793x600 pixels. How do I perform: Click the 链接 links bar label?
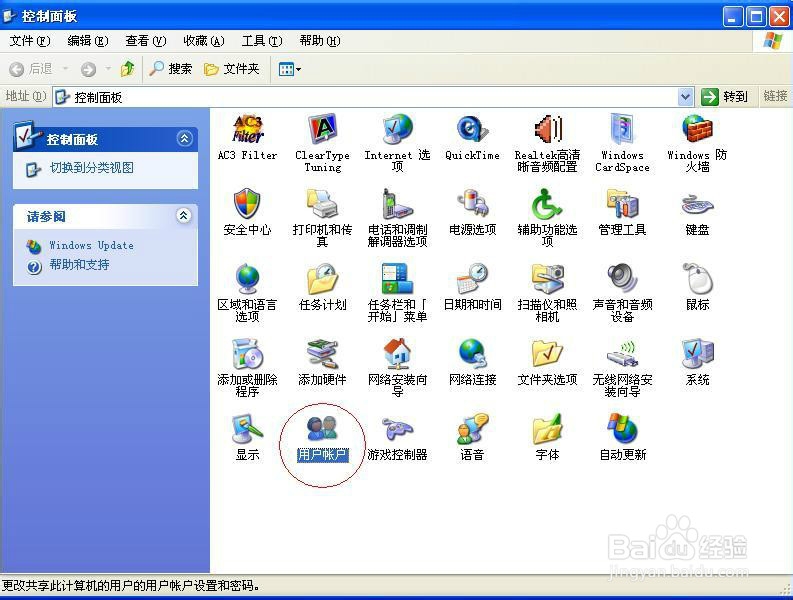[775, 96]
